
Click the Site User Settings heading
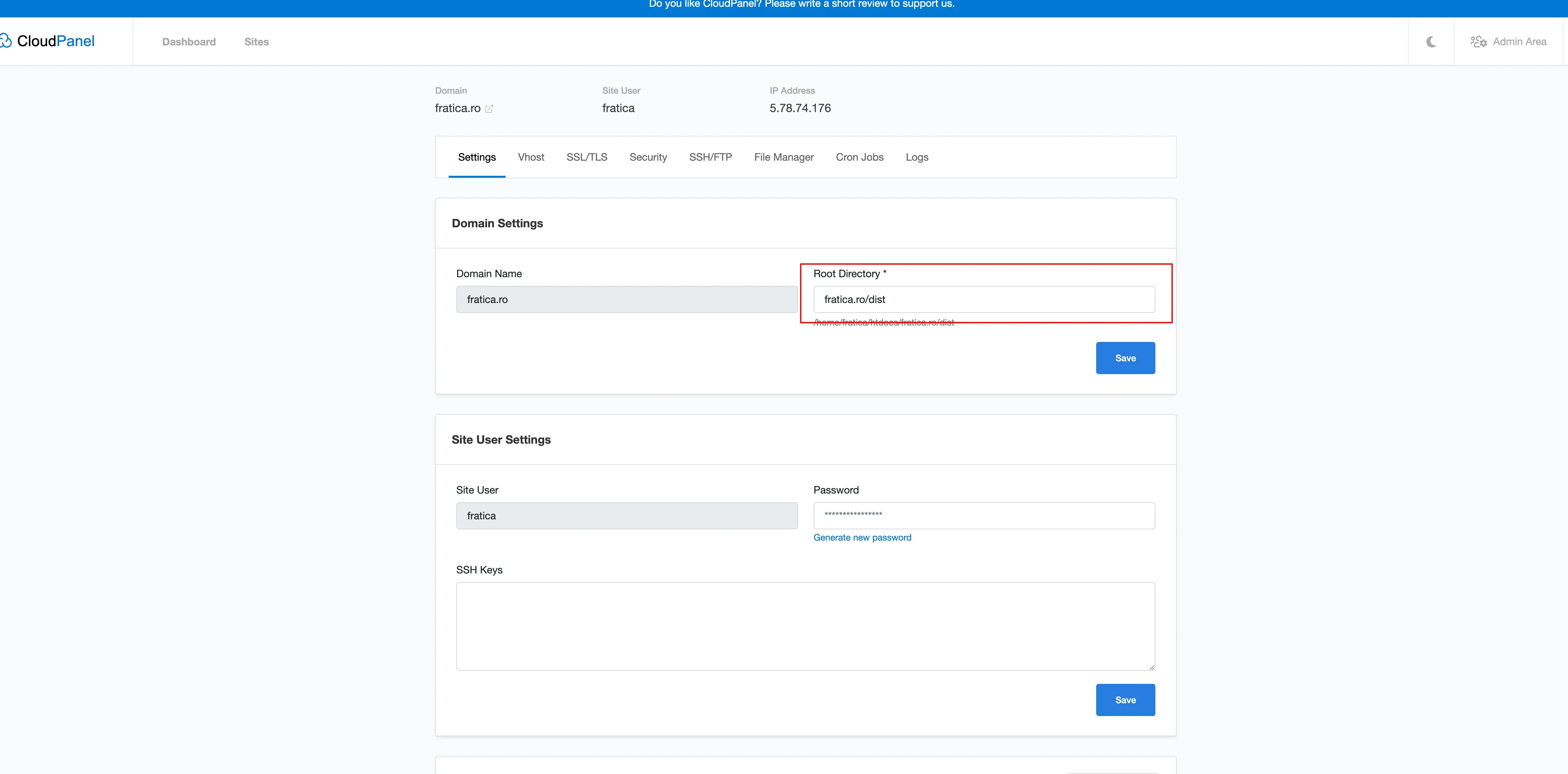501,440
